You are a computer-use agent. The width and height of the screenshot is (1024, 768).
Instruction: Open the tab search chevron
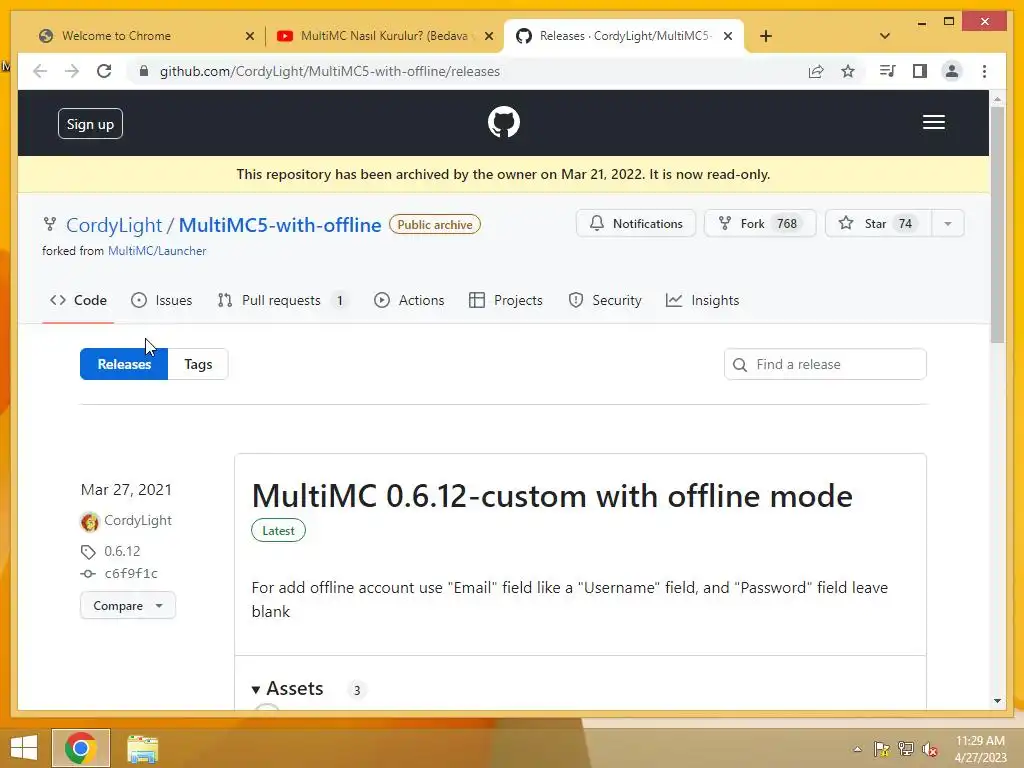point(885,36)
